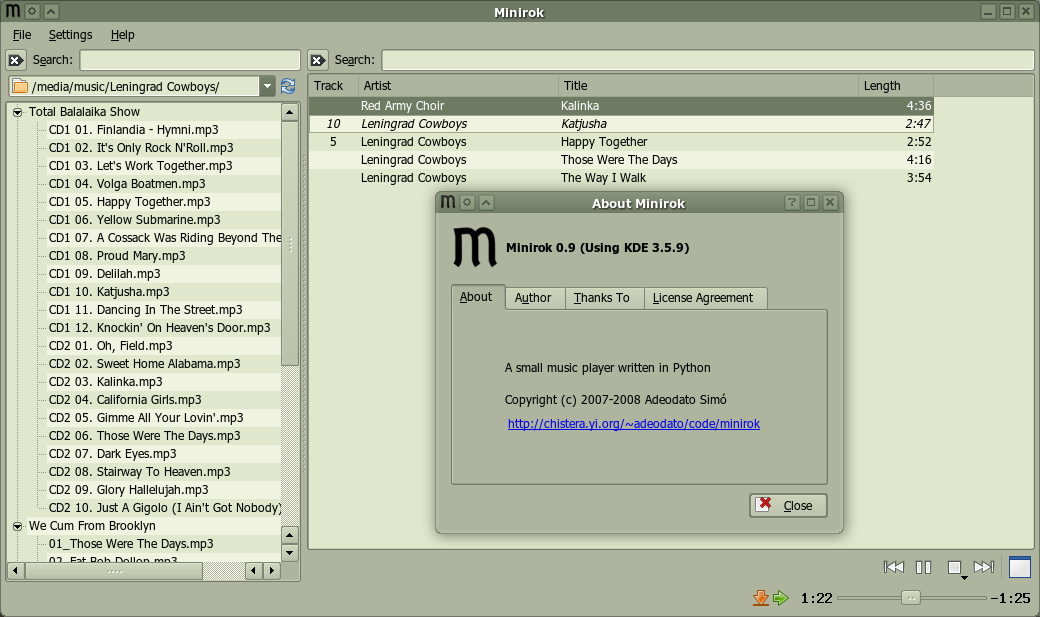The image size is (1040, 617).
Task: Sort playlist by the Artist column header
Action: point(458,86)
